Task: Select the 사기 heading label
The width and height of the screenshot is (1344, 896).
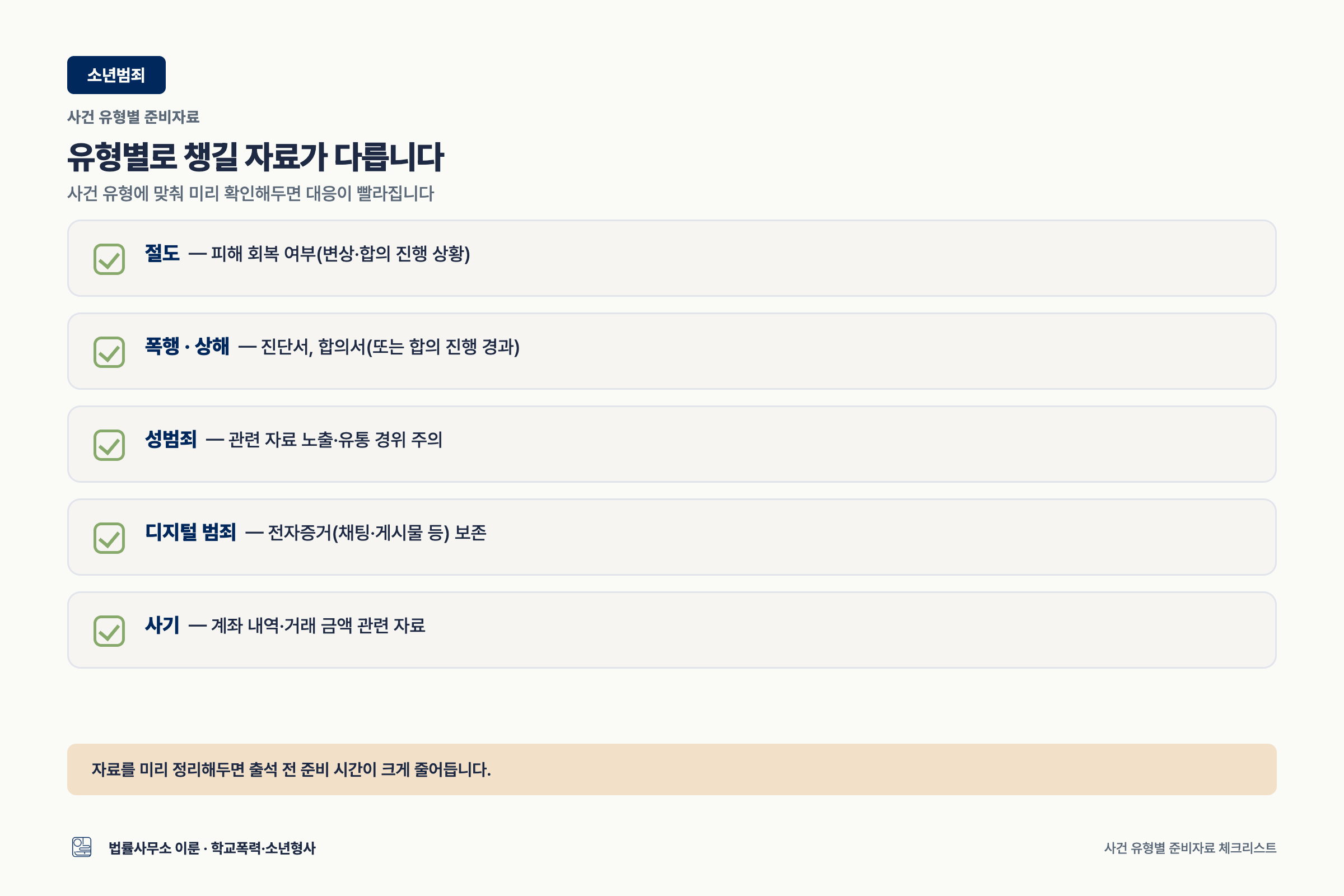Action: coord(162,625)
